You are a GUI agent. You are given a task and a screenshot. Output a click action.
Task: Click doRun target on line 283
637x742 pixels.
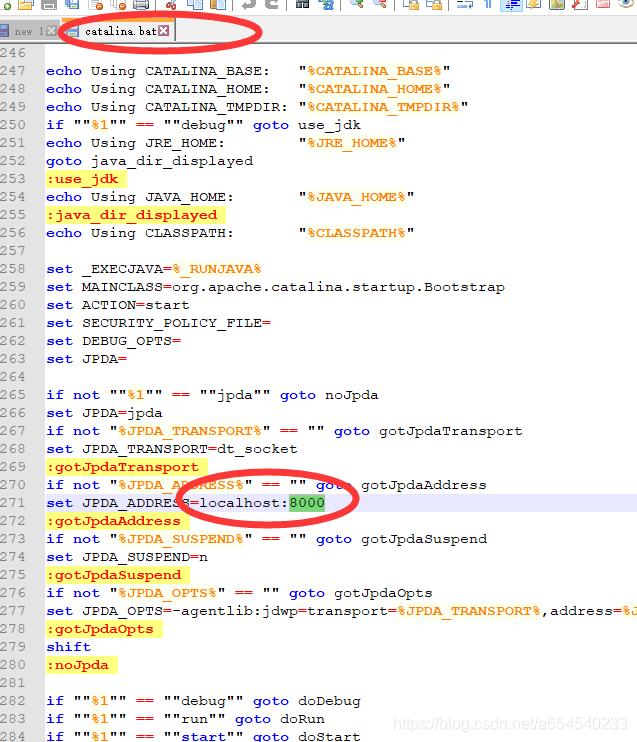coord(302,719)
